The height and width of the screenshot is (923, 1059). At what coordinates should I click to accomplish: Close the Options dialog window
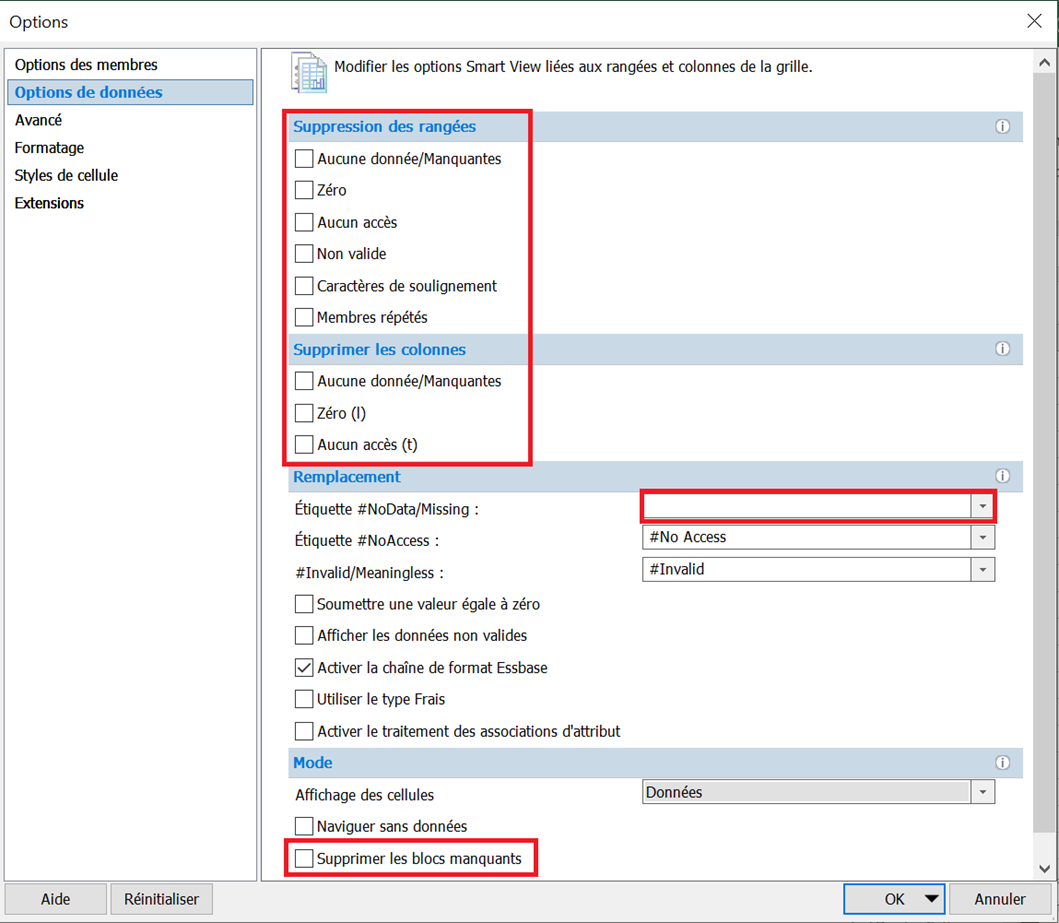pyautogui.click(x=1034, y=21)
